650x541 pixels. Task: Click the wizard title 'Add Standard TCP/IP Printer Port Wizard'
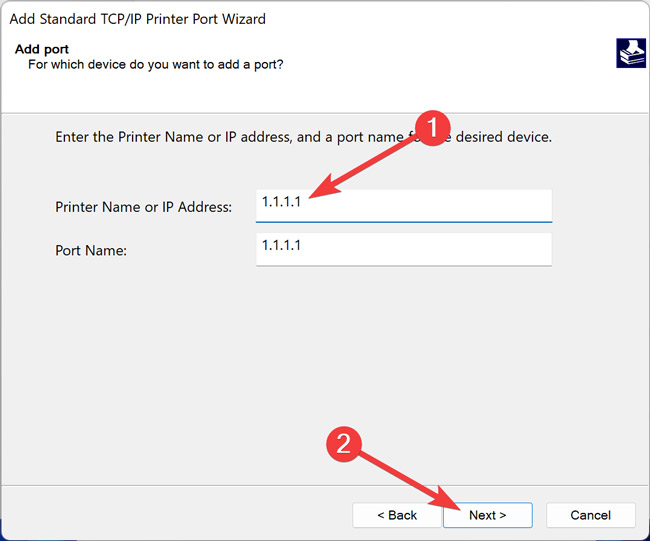138,19
